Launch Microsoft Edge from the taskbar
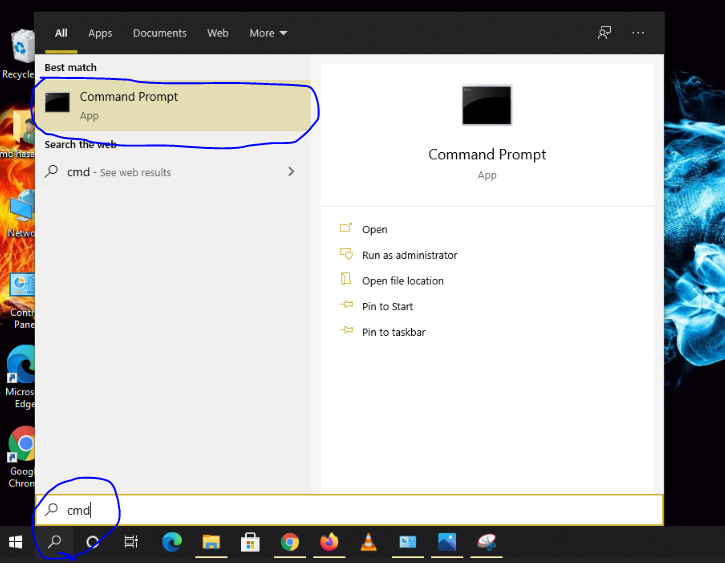725x581 pixels. (172, 542)
